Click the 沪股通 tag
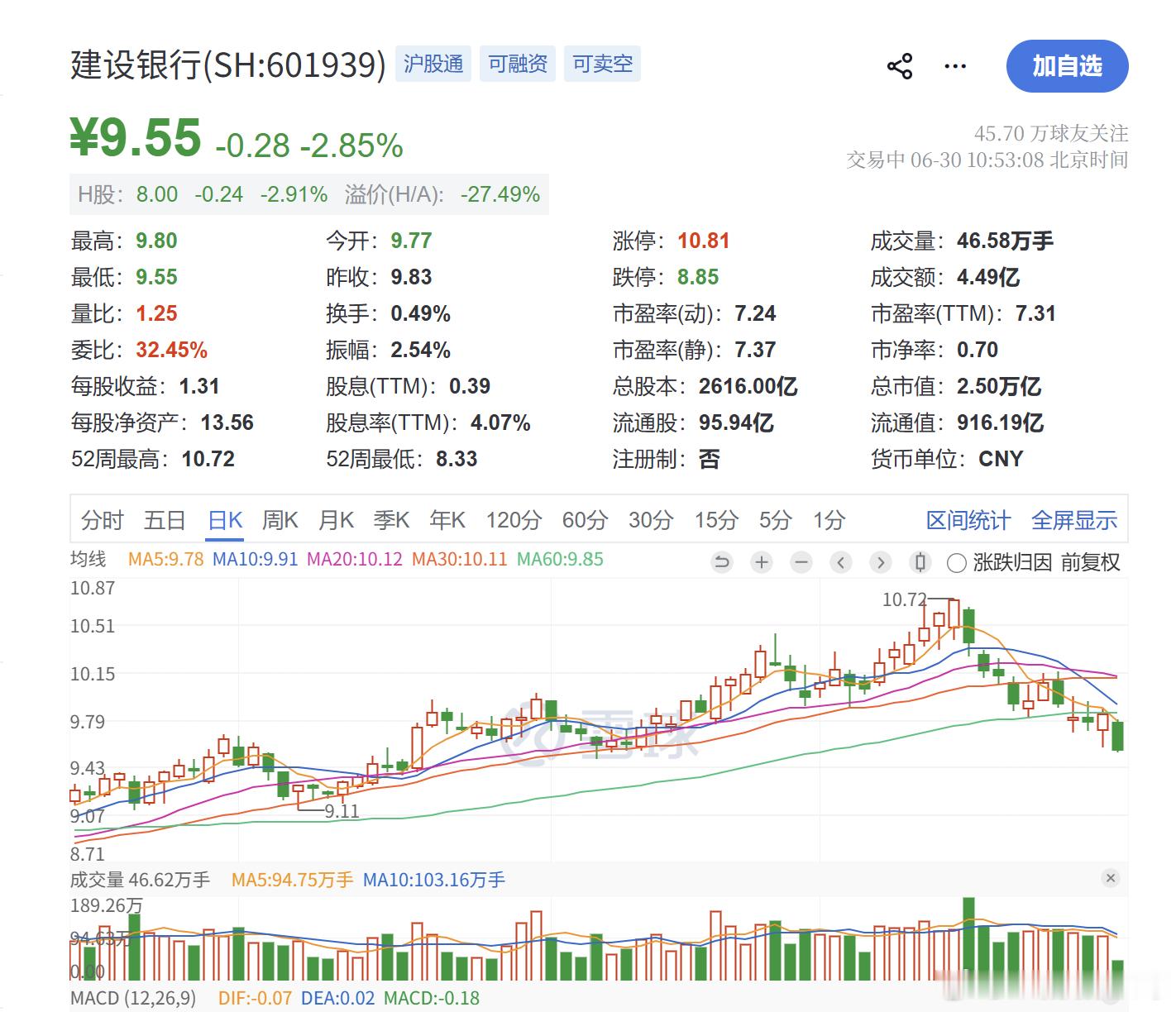 pyautogui.click(x=433, y=64)
